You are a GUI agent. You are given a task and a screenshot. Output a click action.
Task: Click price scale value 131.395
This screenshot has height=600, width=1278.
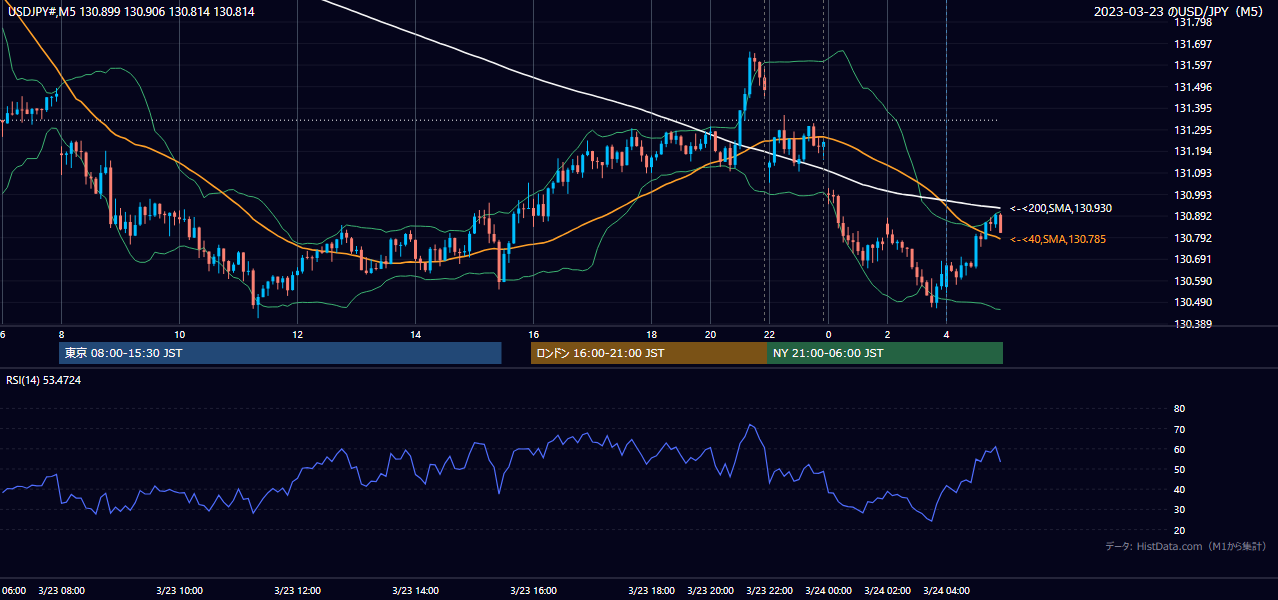tap(1193, 108)
